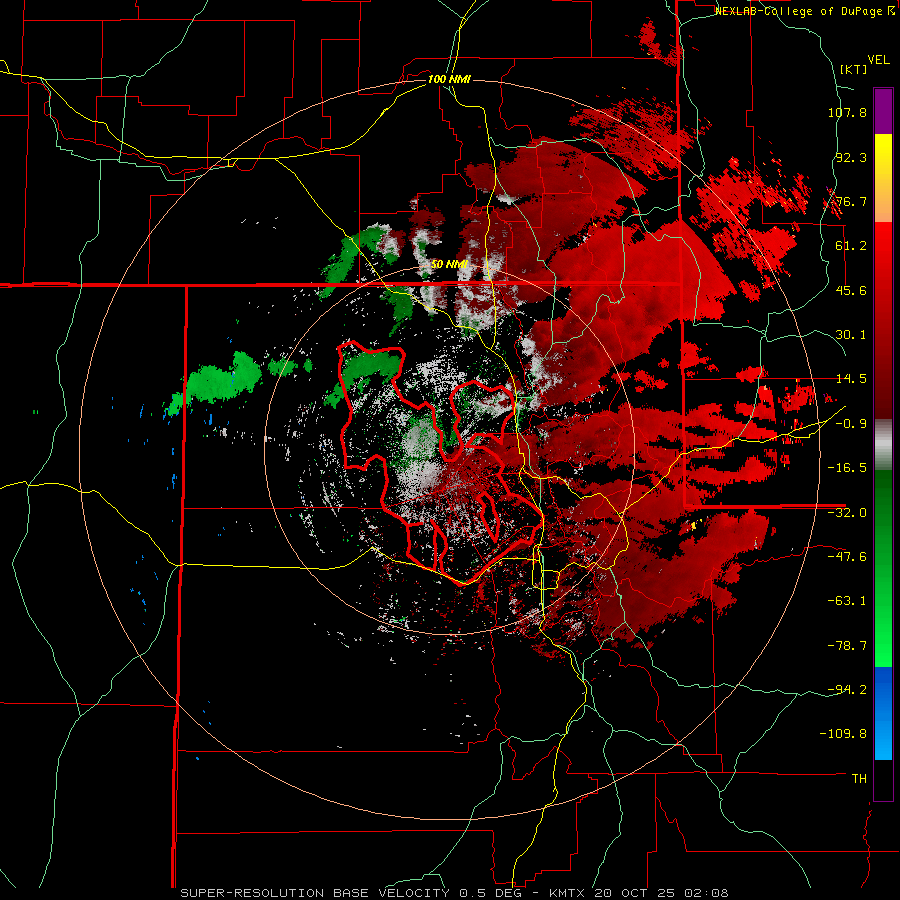Image resolution: width=900 pixels, height=900 pixels.
Task: Click the VEL legend title
Action: (x=878, y=60)
